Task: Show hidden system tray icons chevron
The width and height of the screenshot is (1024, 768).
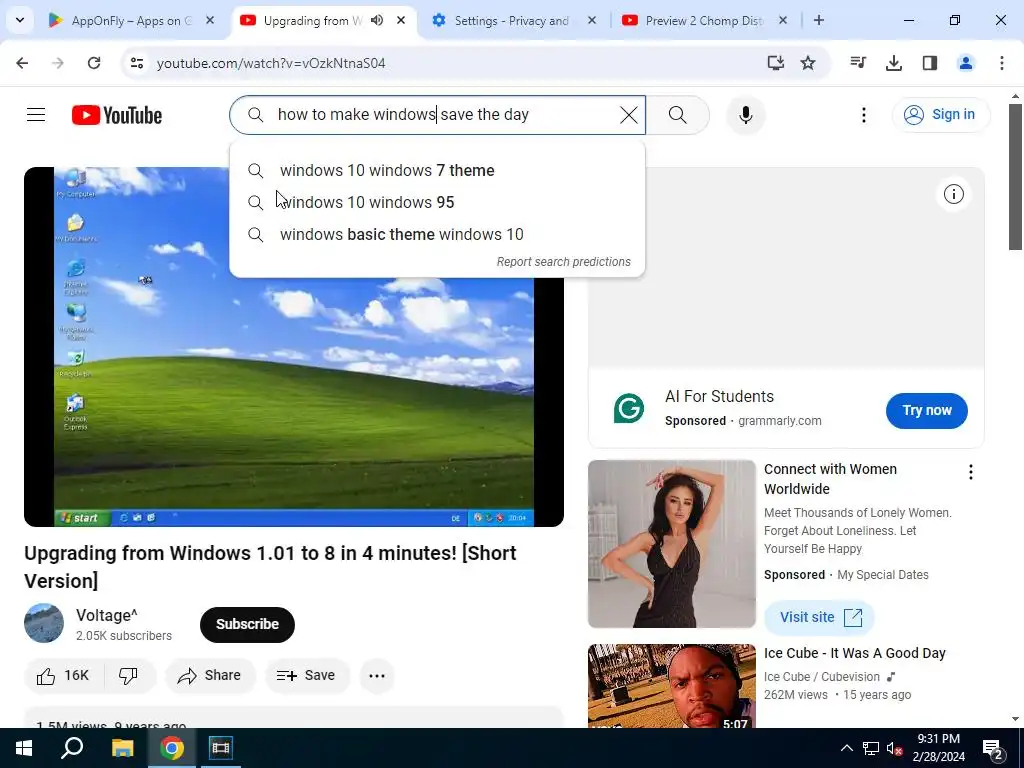Action: 846,748
